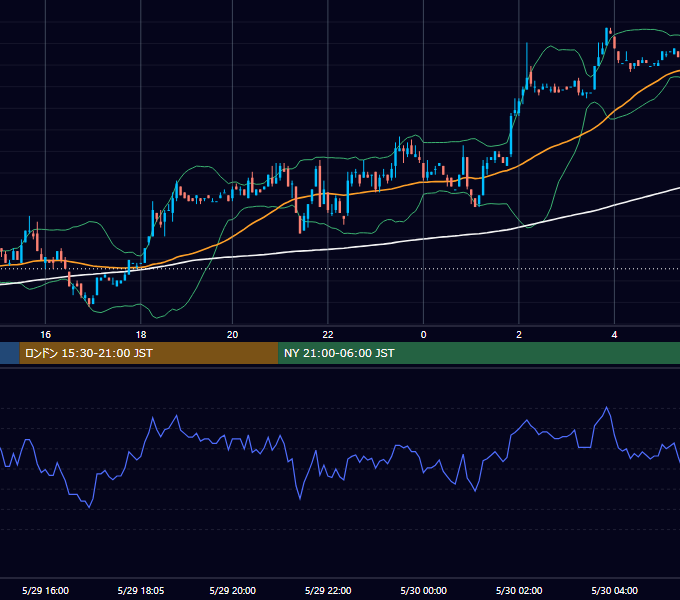Click the 5/30 02:00 timestamp
Image resolution: width=680 pixels, height=600 pixels.
(519, 590)
